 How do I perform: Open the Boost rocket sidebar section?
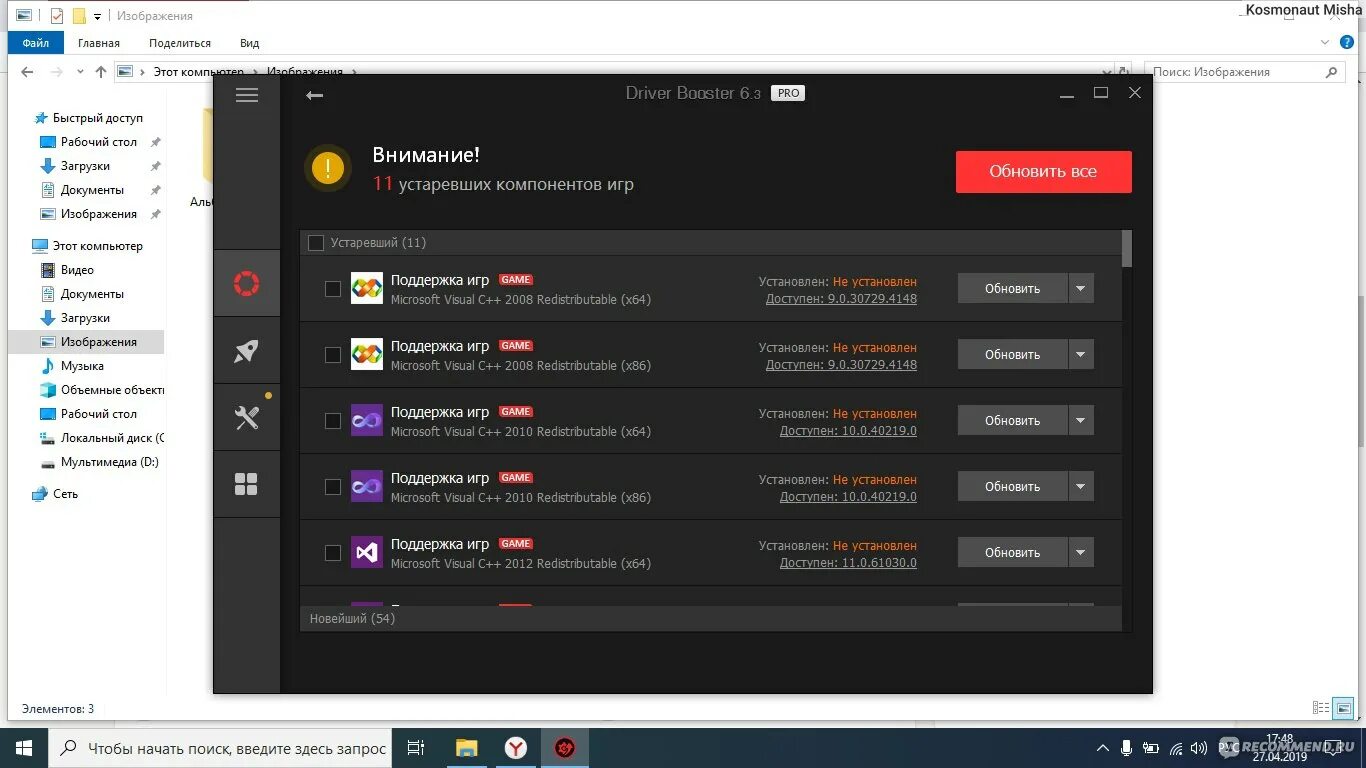click(247, 351)
